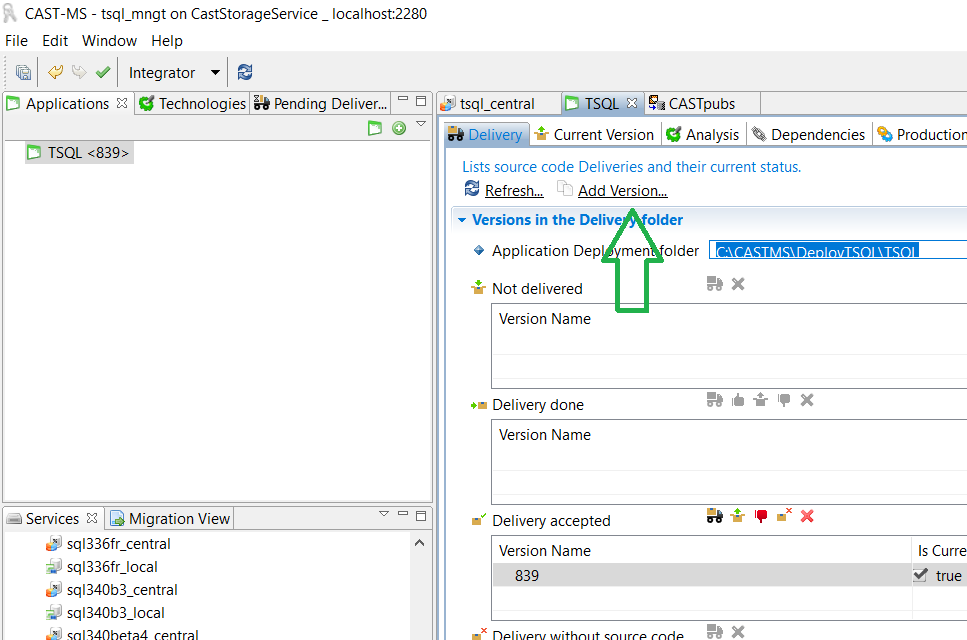Select sql336fr_central in Services list
This screenshot has width=967, height=640.
(118, 544)
